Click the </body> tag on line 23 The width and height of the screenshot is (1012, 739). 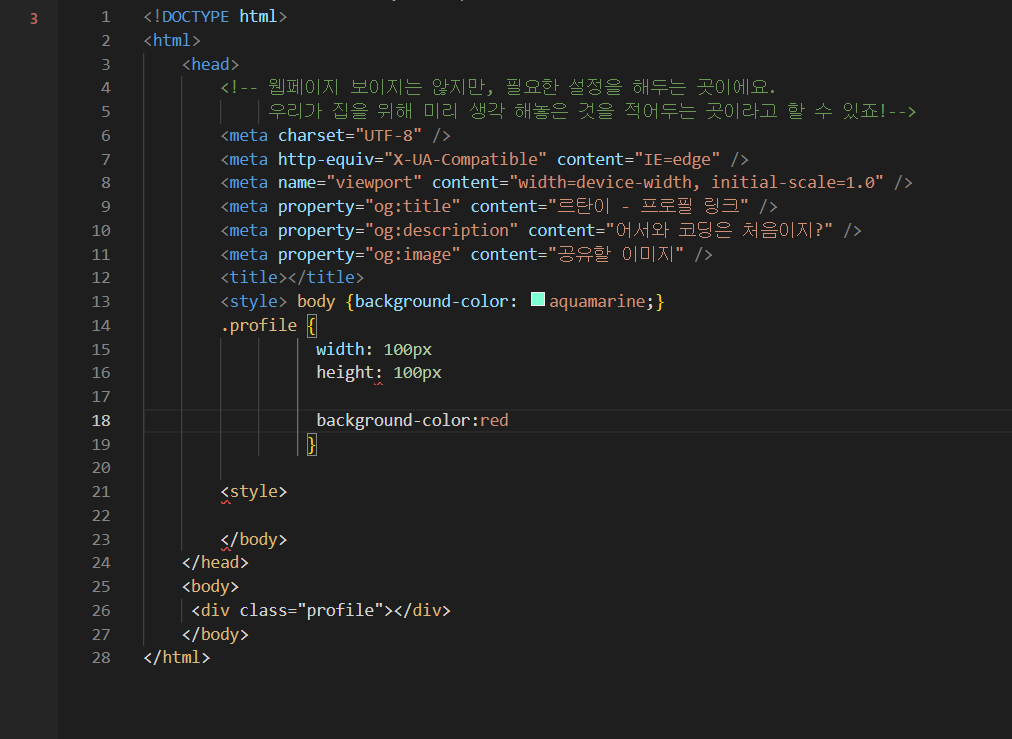pos(254,540)
